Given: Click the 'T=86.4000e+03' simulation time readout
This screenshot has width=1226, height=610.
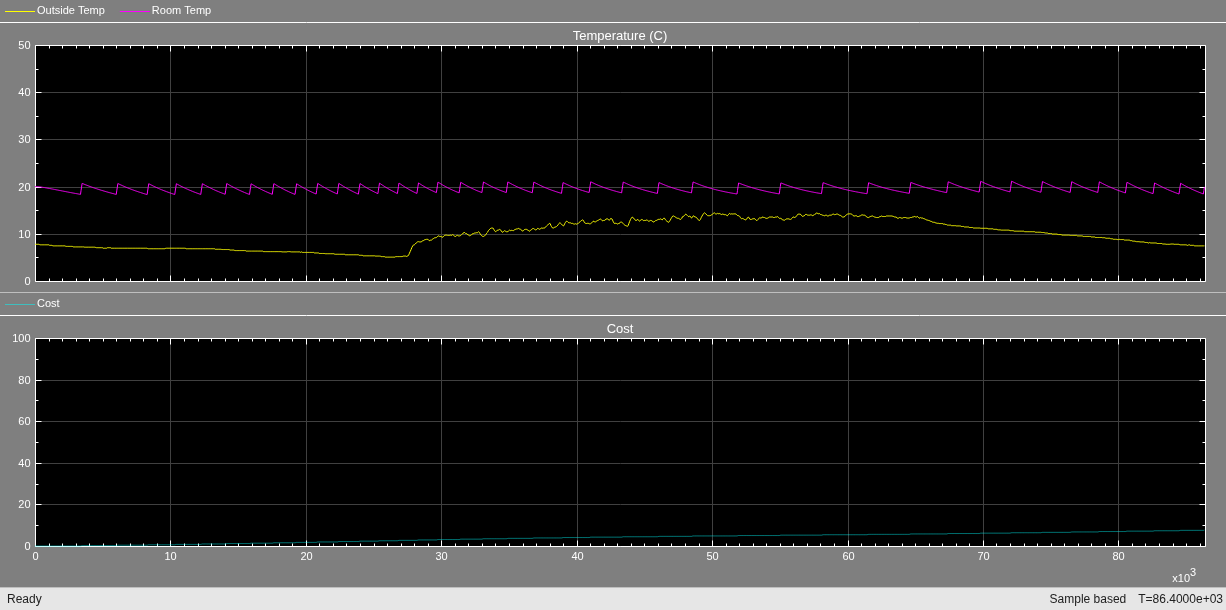Looking at the screenshot, I should tap(1180, 599).
